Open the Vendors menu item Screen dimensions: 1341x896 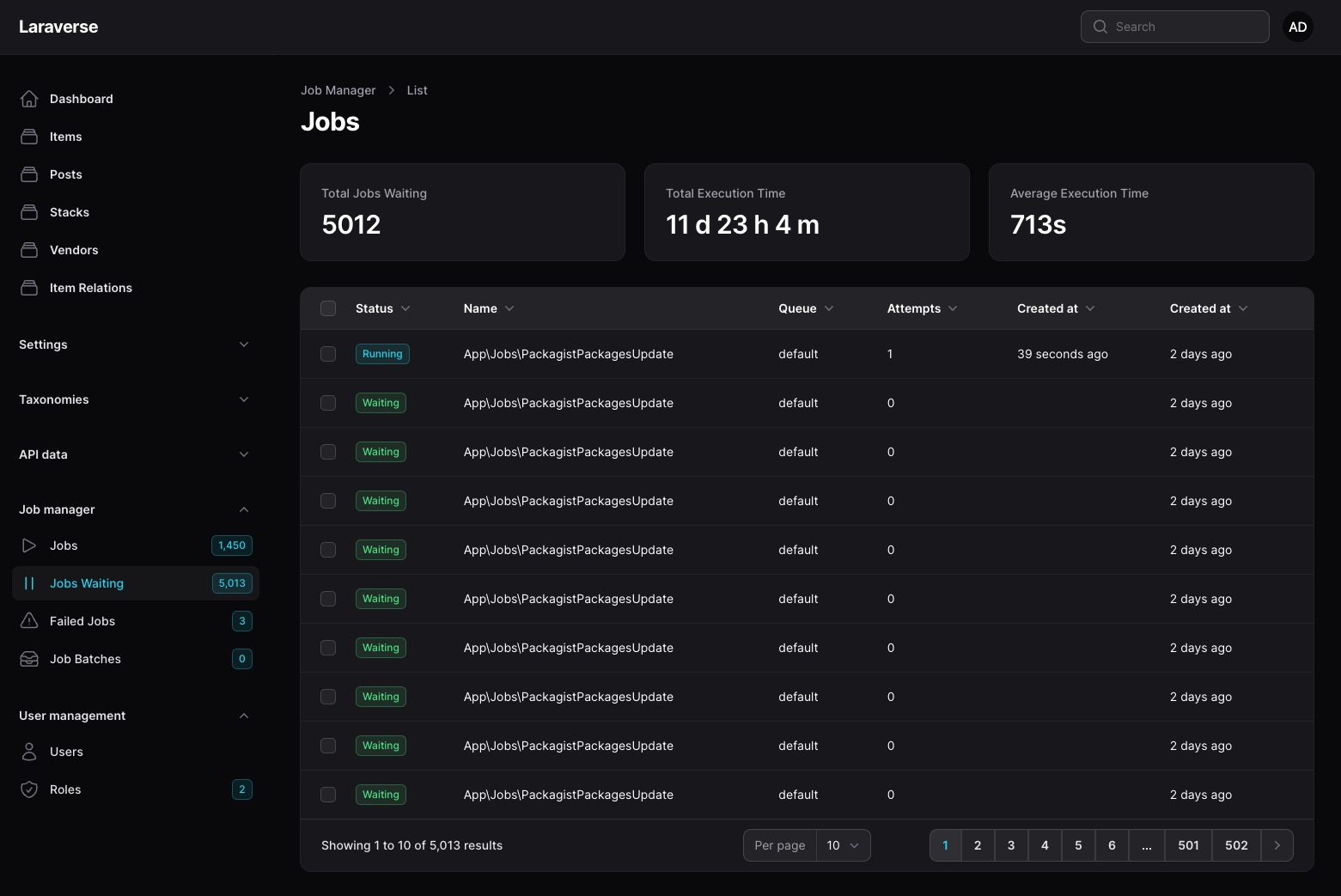pyautogui.click(x=135, y=250)
